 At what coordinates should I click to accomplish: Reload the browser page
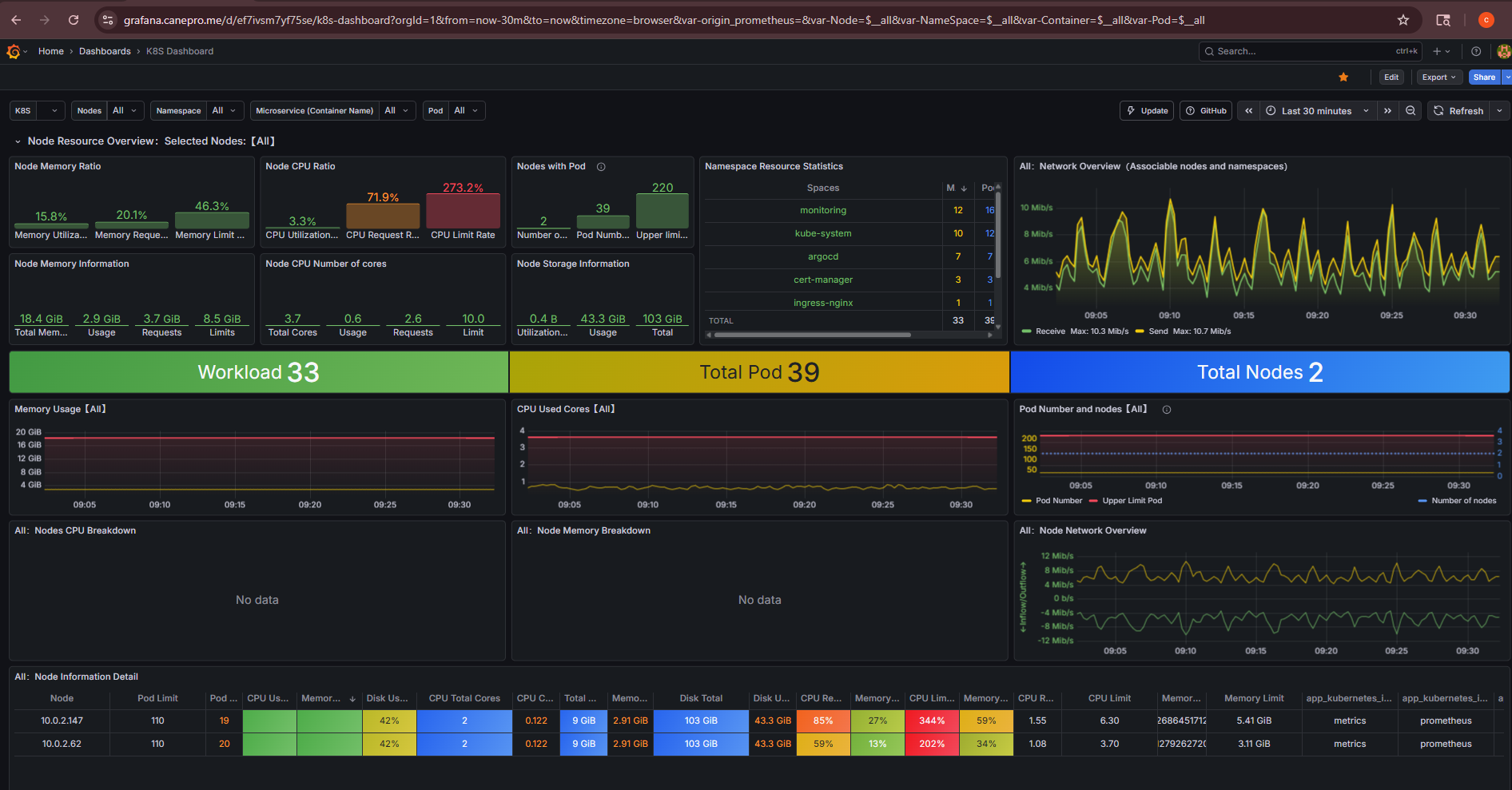click(74, 20)
